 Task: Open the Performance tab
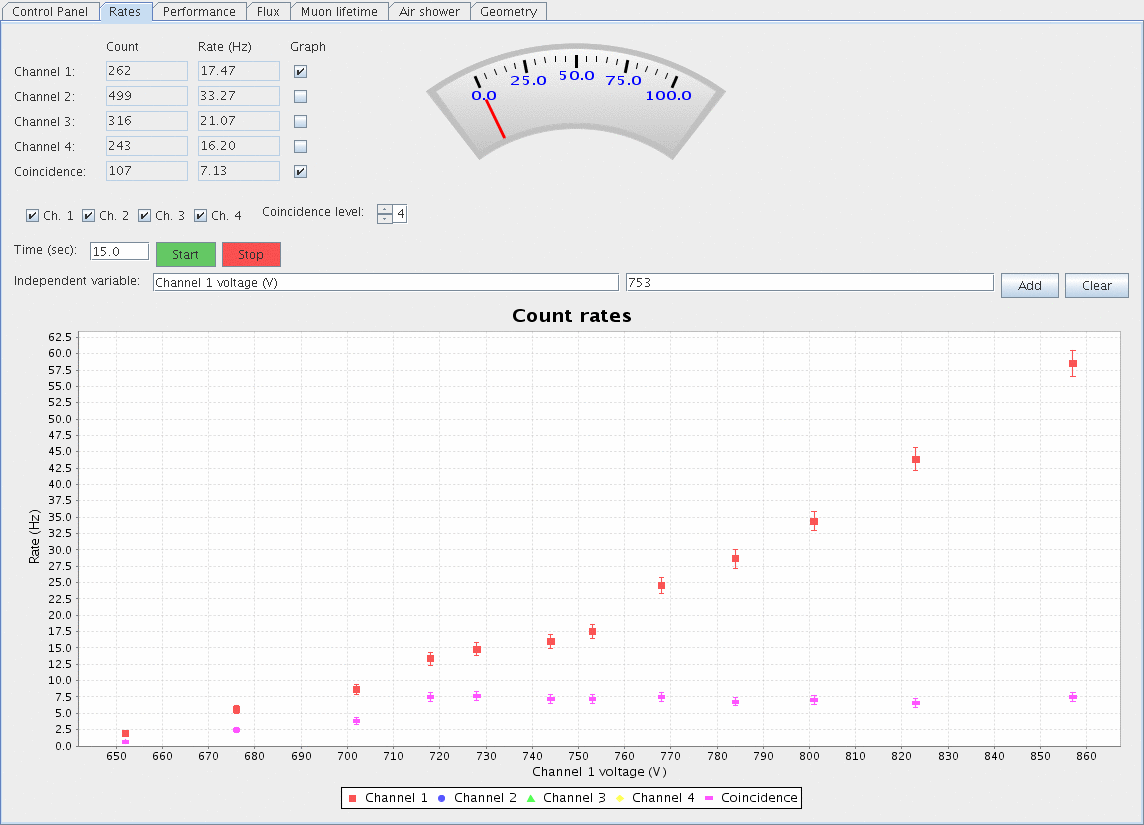click(x=199, y=12)
